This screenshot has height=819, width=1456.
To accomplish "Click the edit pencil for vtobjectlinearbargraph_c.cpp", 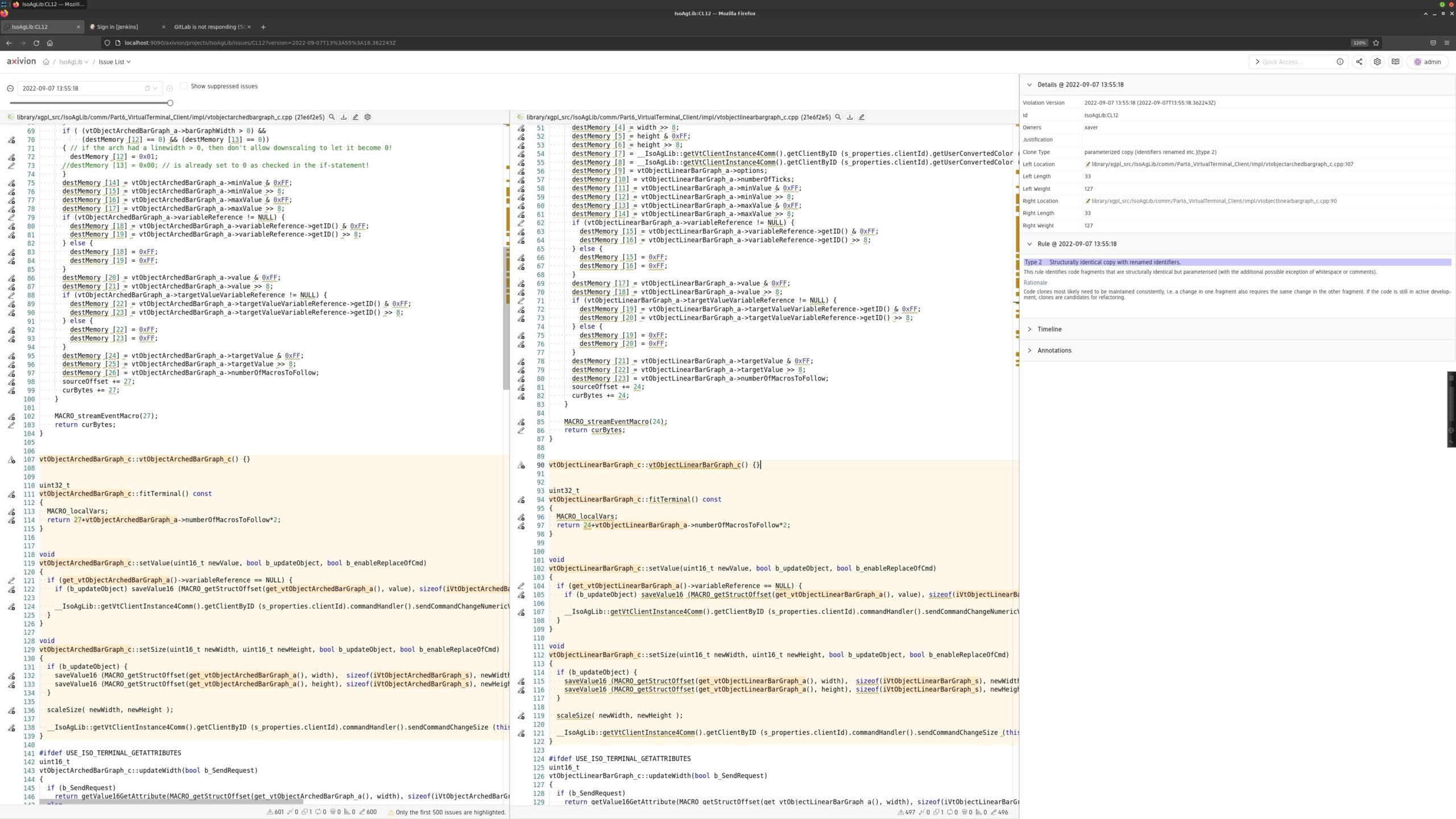I will (x=862, y=117).
